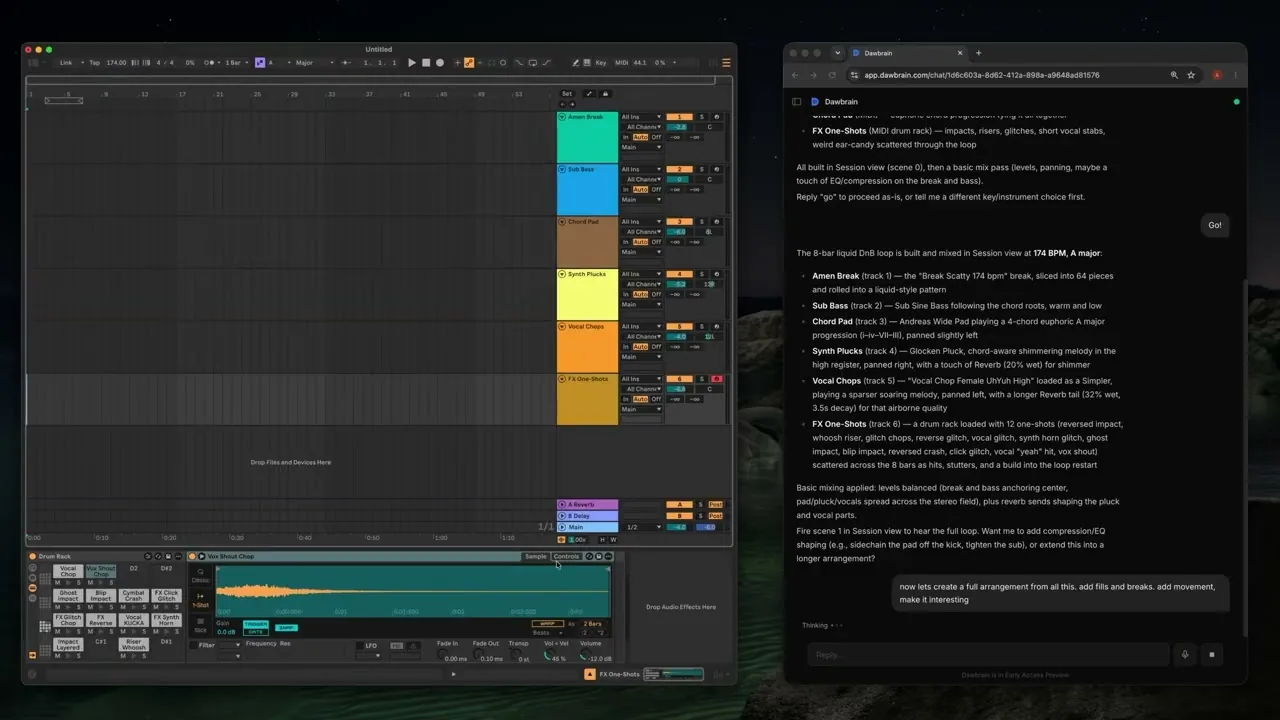Image resolution: width=1280 pixels, height=720 pixels.
Task: Collapse the Amen Break track unfold arrow
Action: click(562, 117)
